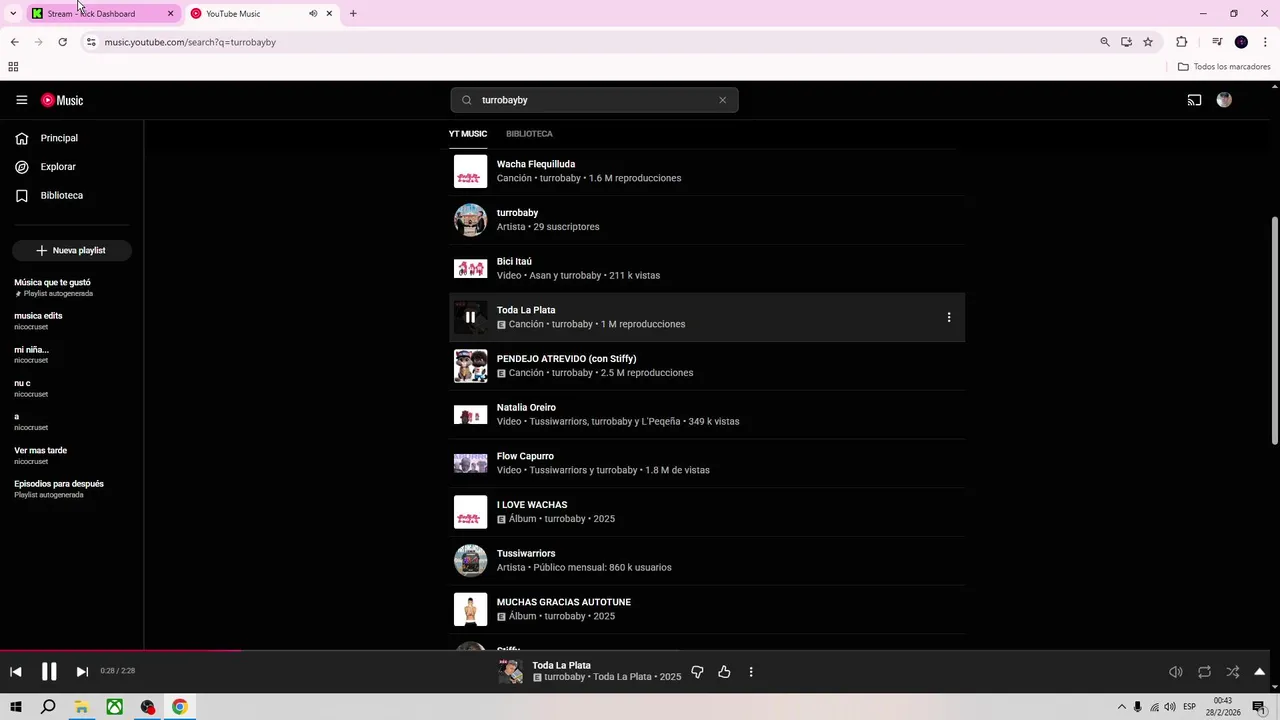Screen dimensions: 1280x720
Task: Open the account avatar menu
Action: pyautogui.click(x=1224, y=100)
